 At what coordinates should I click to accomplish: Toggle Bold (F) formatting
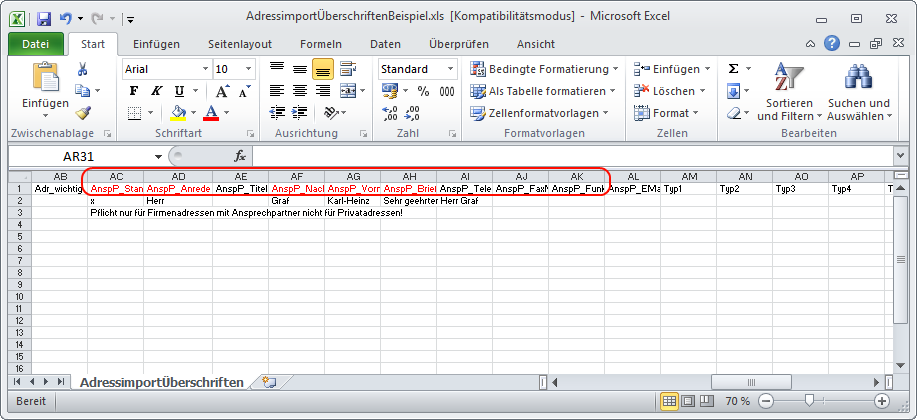pyautogui.click(x=133, y=91)
